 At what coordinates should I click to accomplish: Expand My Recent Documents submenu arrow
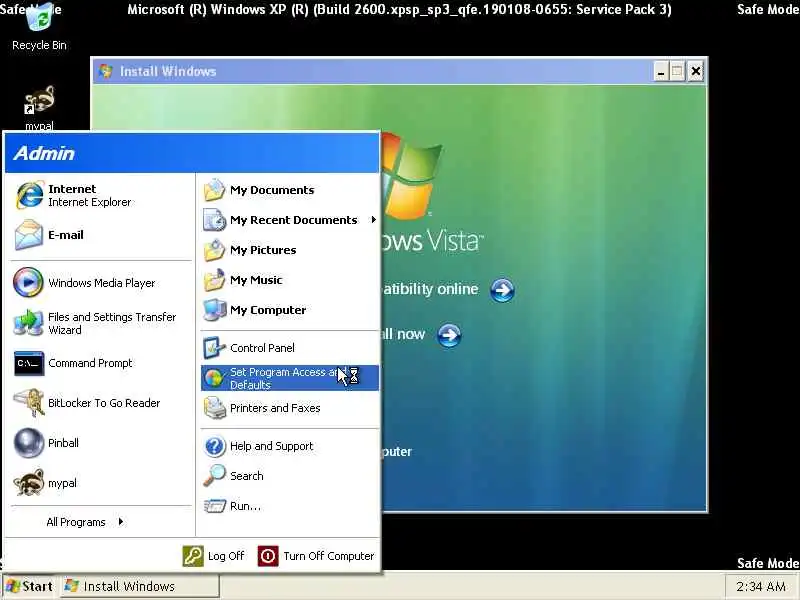pyautogui.click(x=373, y=219)
